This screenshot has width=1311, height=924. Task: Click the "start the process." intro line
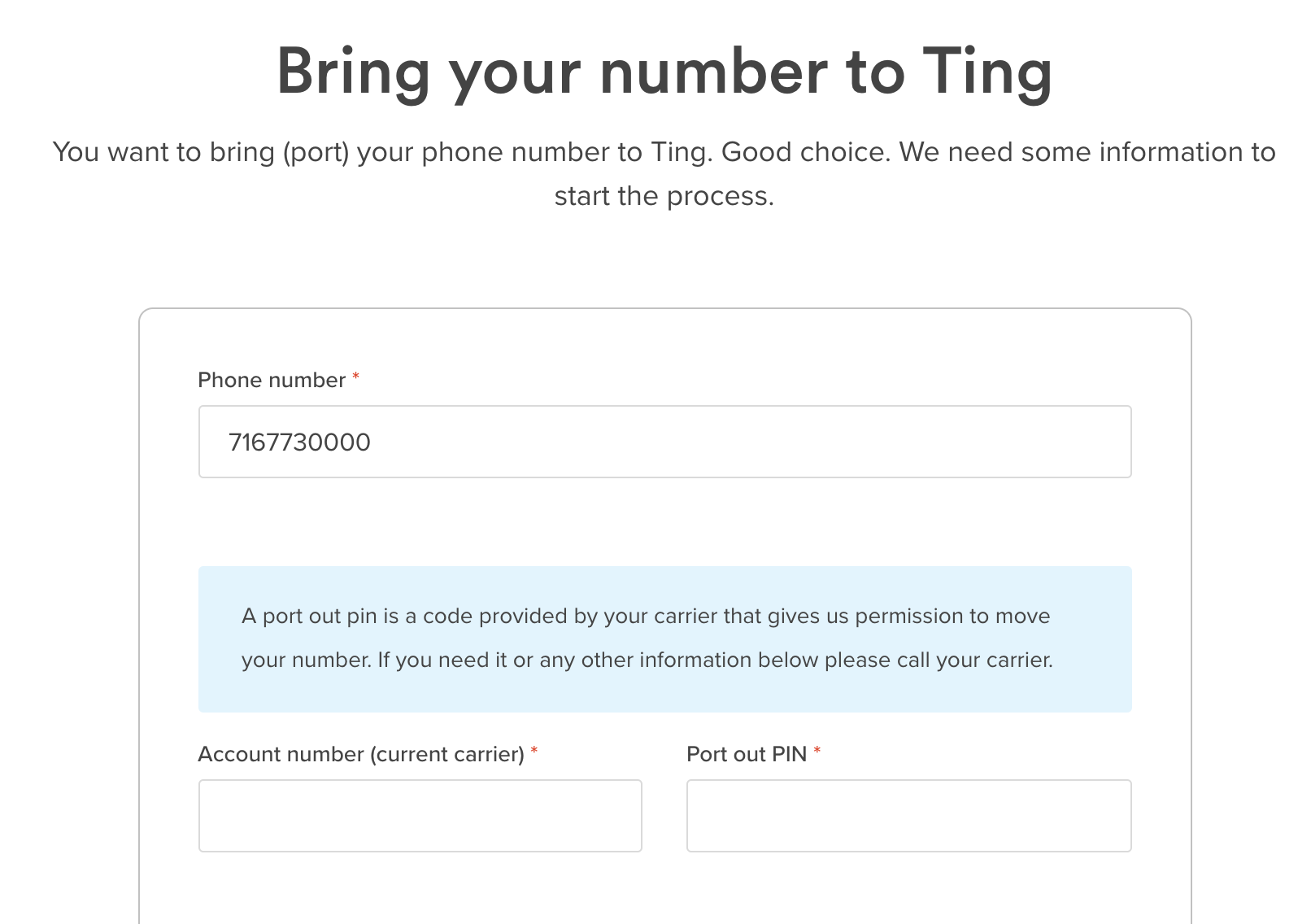664,196
